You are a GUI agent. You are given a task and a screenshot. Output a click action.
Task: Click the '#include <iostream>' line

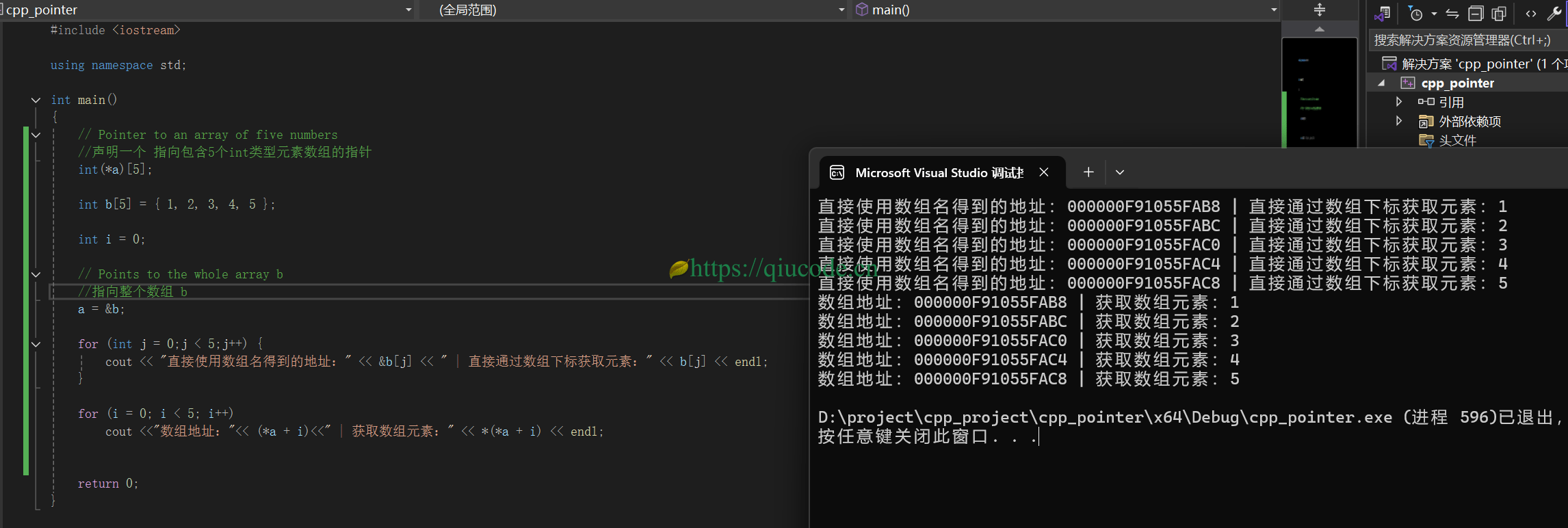click(116, 30)
